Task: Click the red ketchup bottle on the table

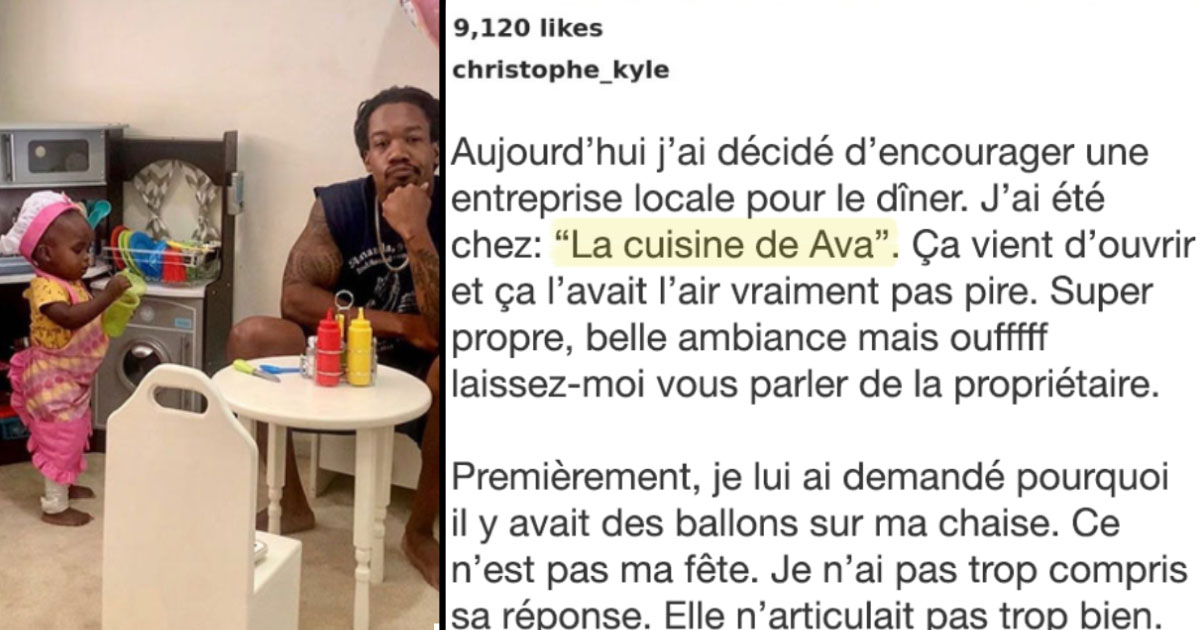Action: point(328,347)
